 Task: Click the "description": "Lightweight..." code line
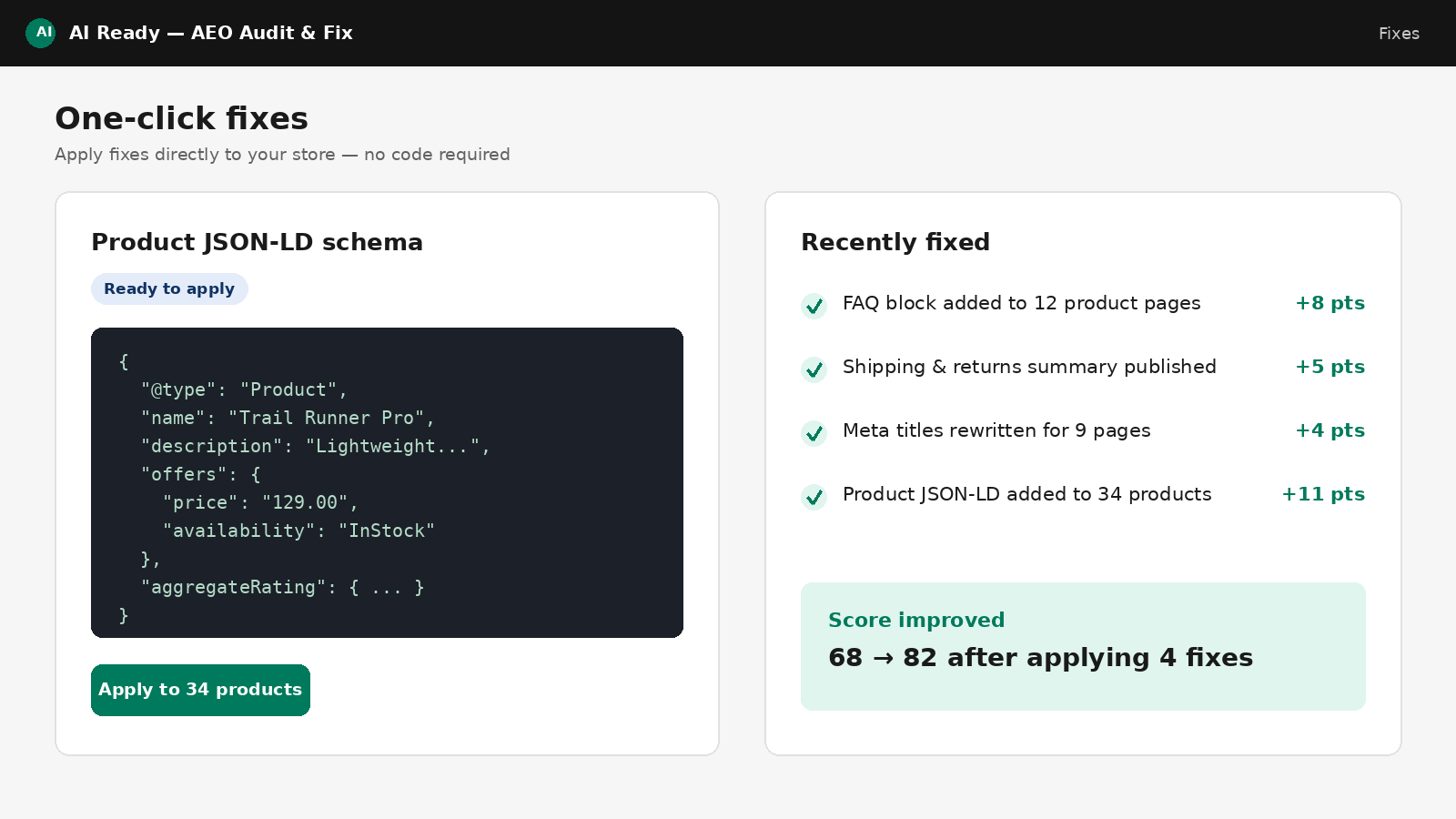click(316, 446)
